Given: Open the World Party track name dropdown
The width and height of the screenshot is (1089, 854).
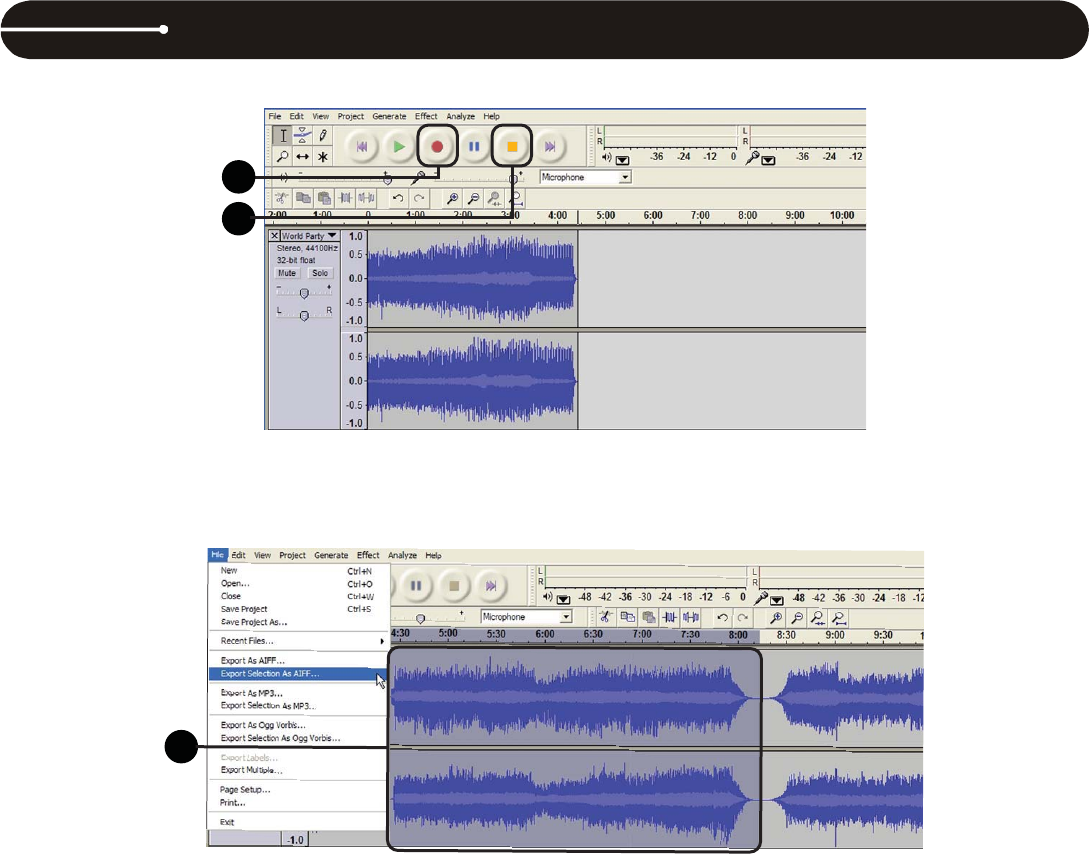Looking at the screenshot, I should (331, 236).
